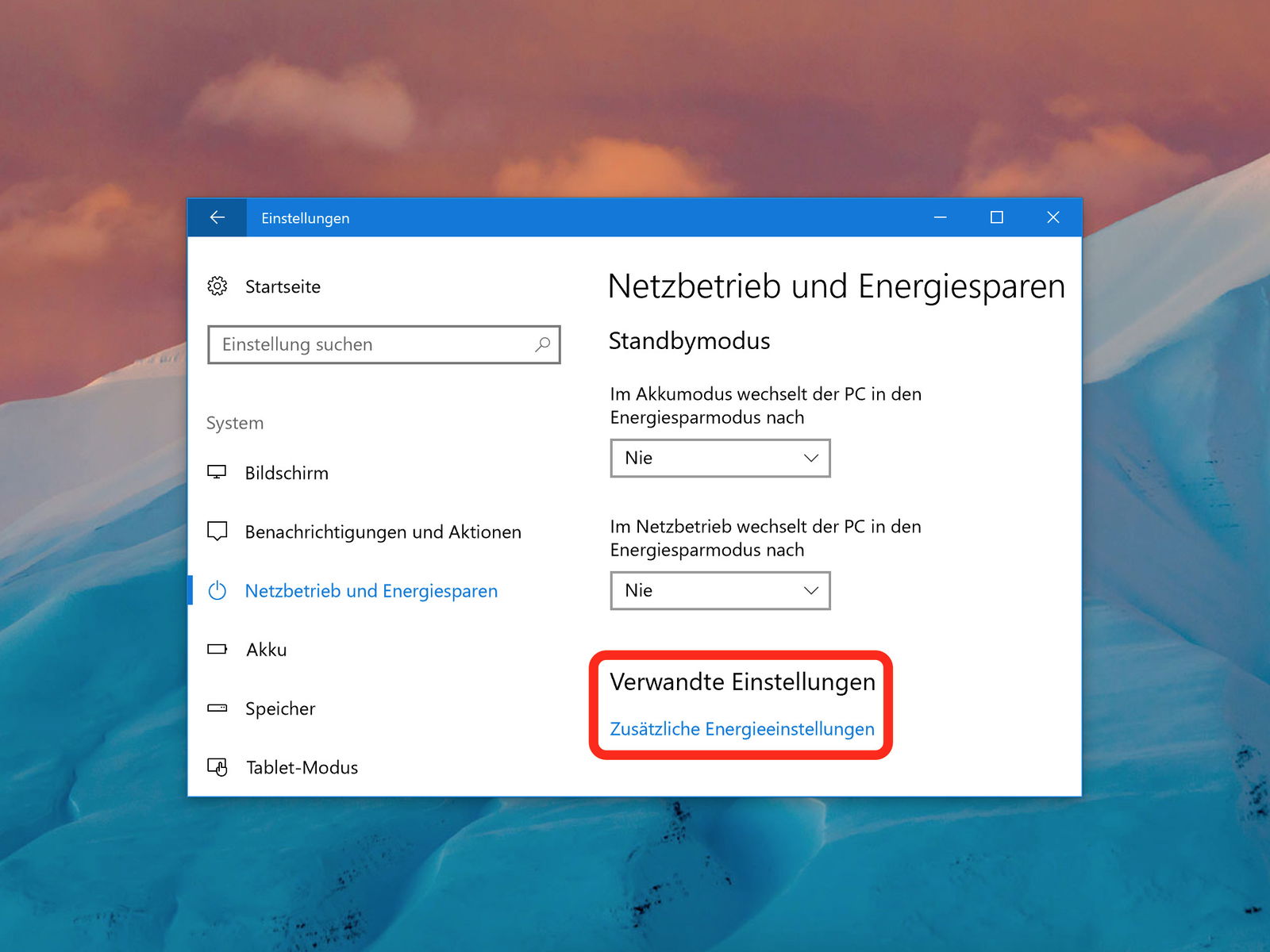This screenshot has height=952, width=1270.
Task: Click the Tablet-Modus touch icon
Action: coord(217,767)
